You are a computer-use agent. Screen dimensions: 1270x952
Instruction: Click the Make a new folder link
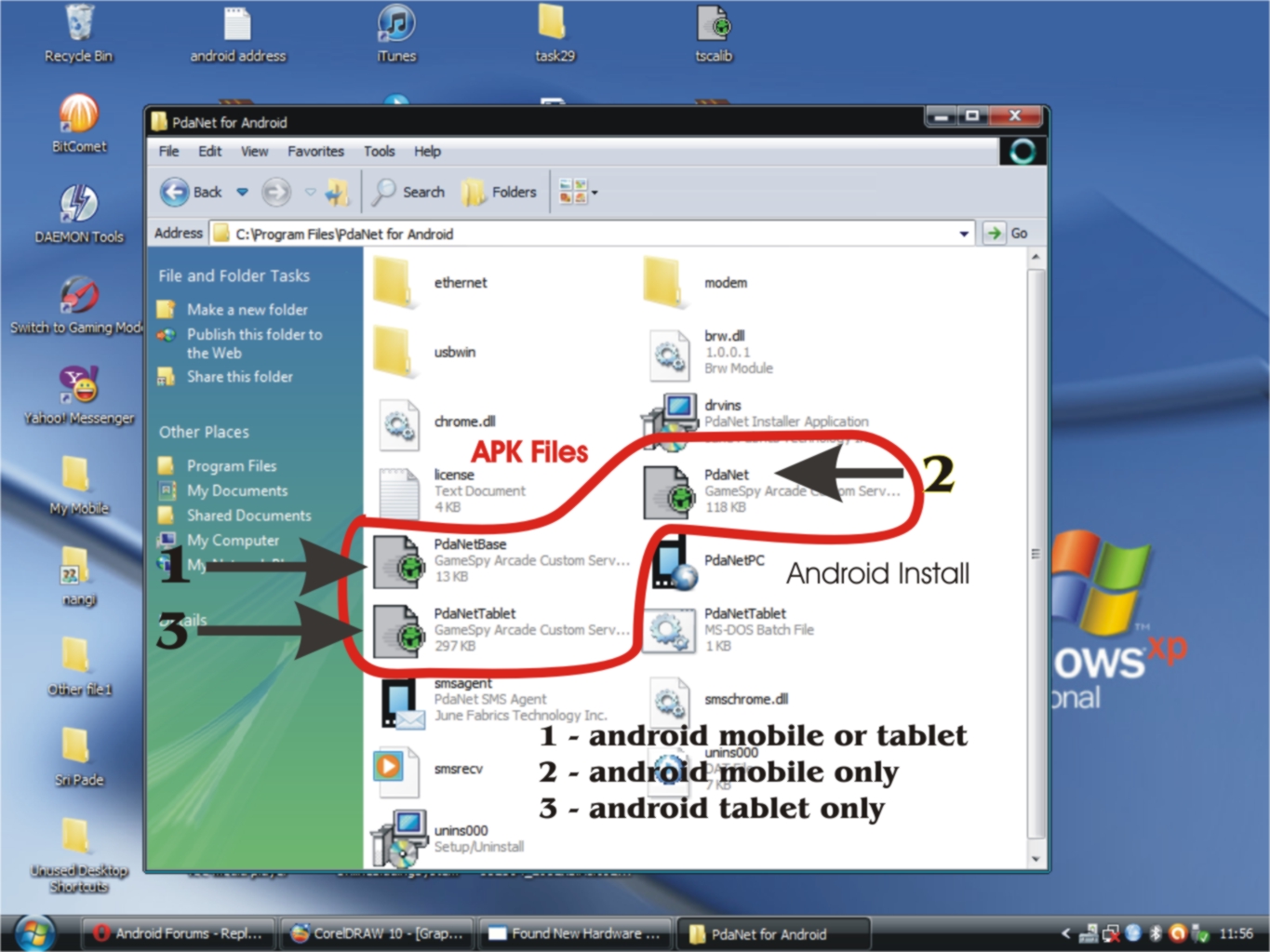pos(247,310)
